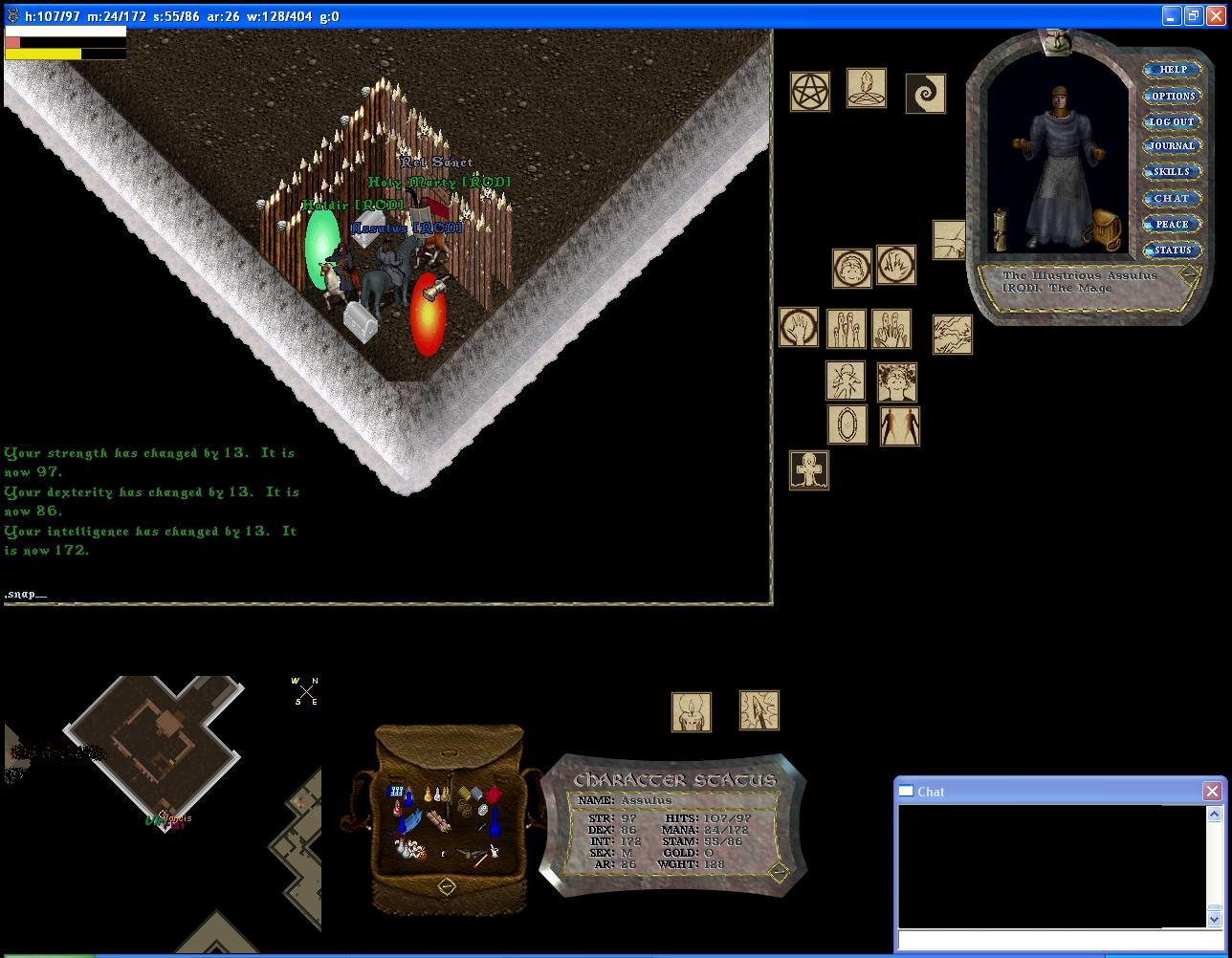
Task: Click the "HITS: 107/97" status value
Action: (x=709, y=818)
